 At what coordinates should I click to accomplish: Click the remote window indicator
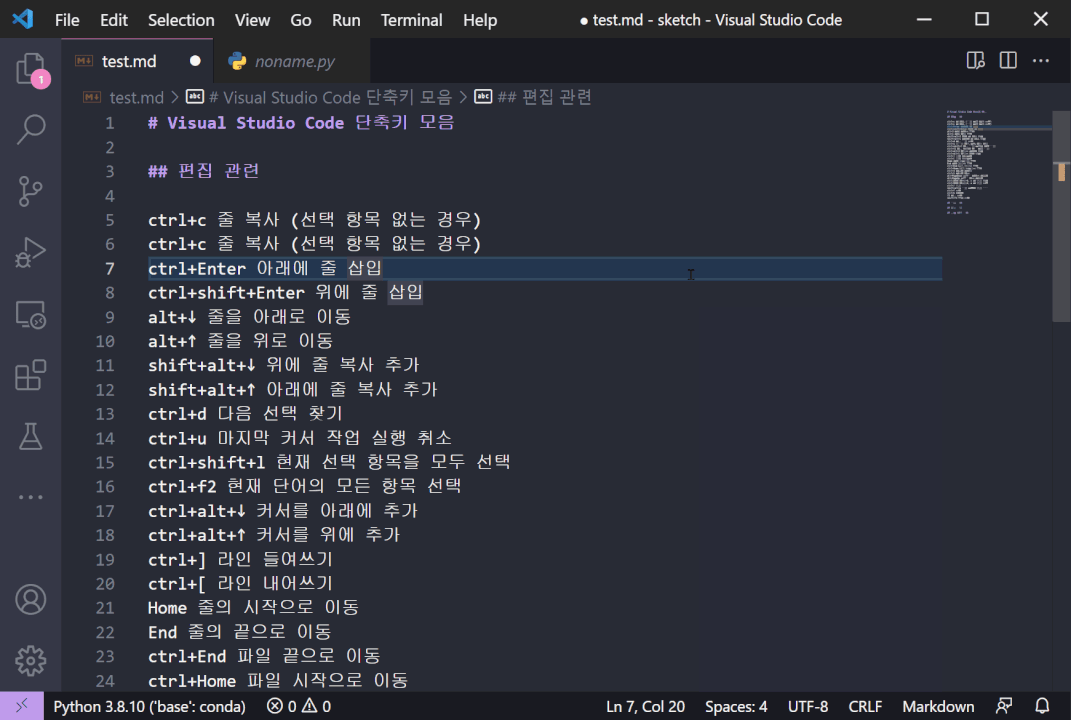coord(22,706)
